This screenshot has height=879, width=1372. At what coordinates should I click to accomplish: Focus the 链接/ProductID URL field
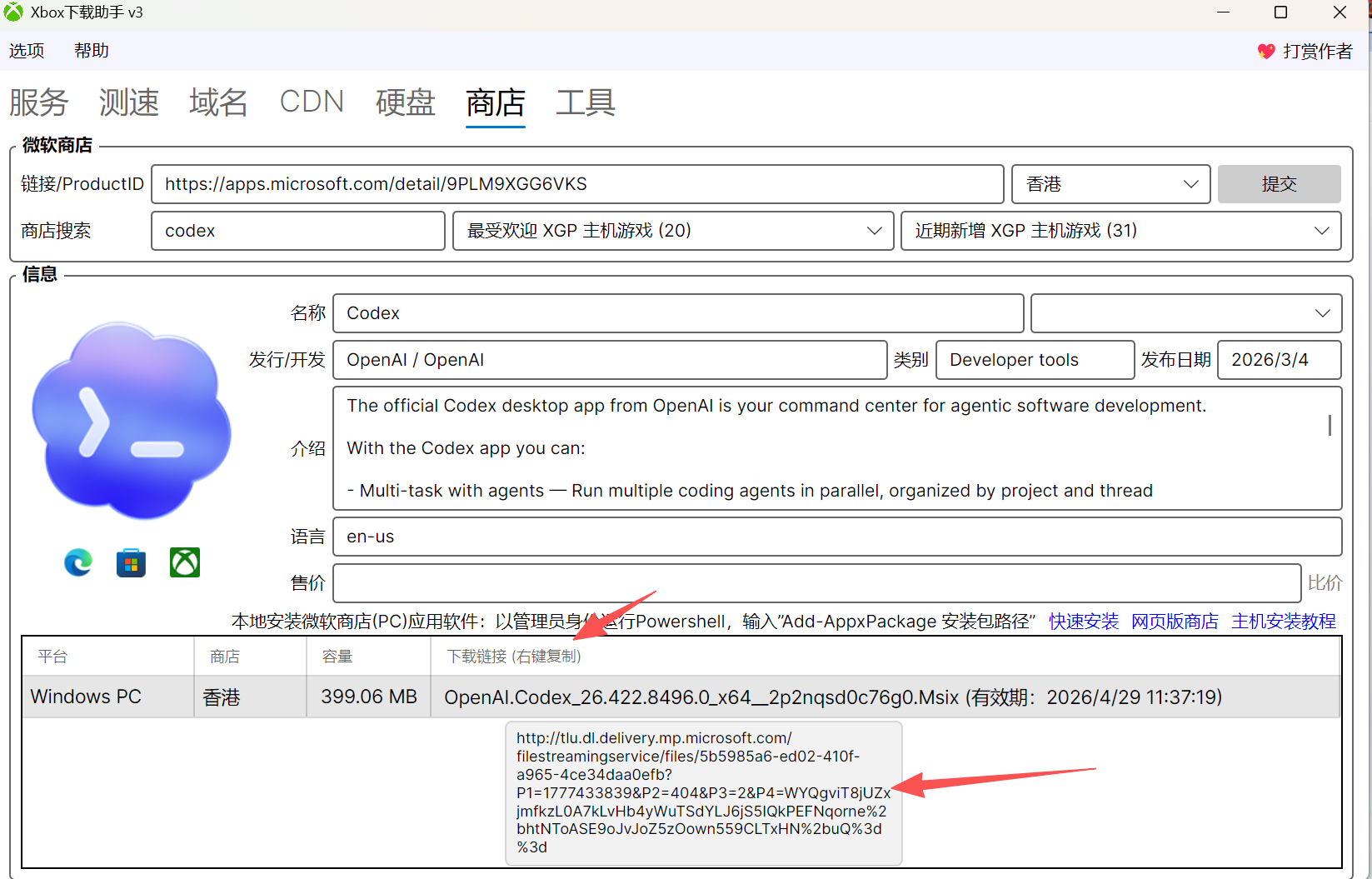tap(577, 184)
